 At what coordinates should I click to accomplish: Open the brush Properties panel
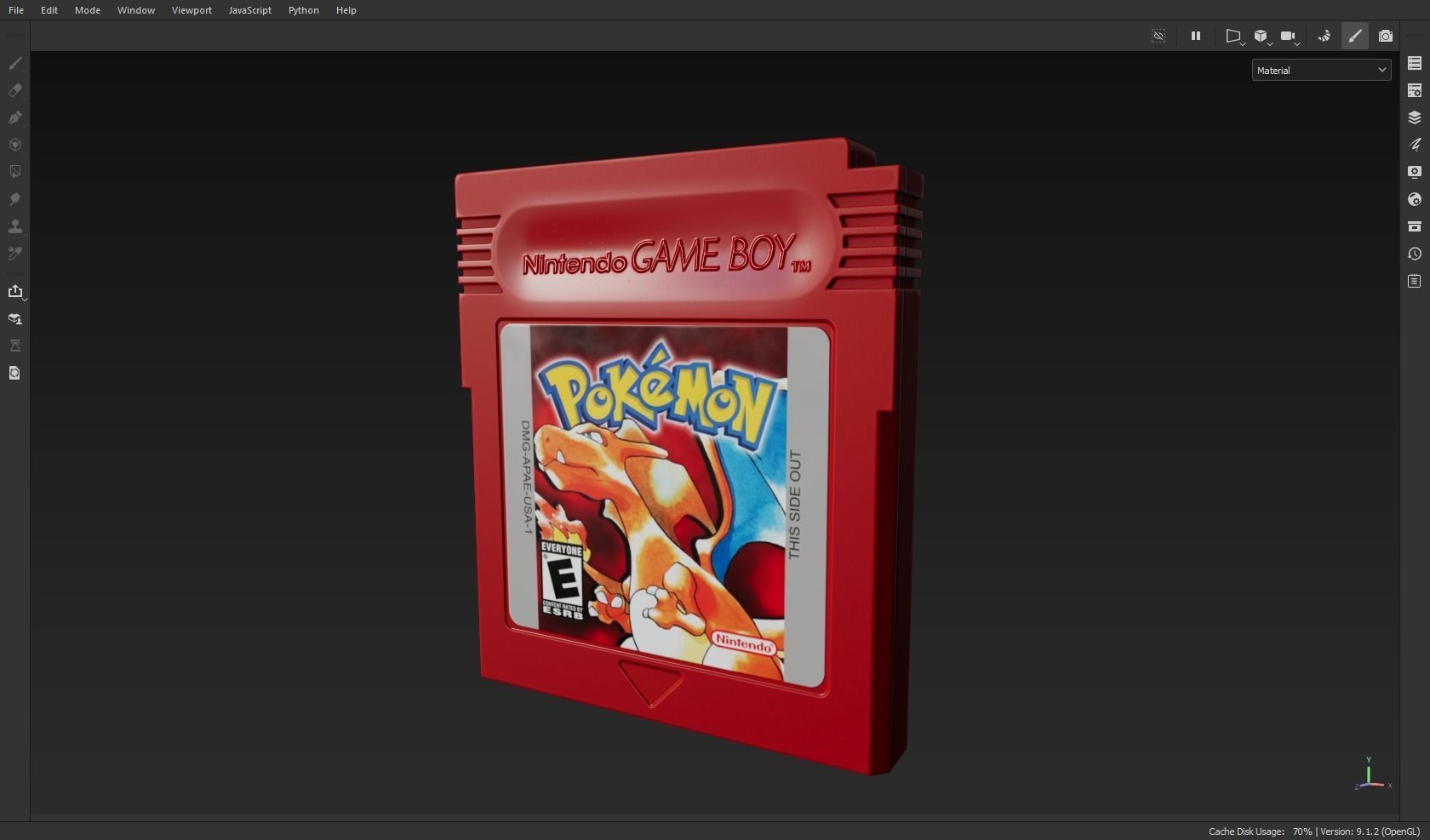1415,145
